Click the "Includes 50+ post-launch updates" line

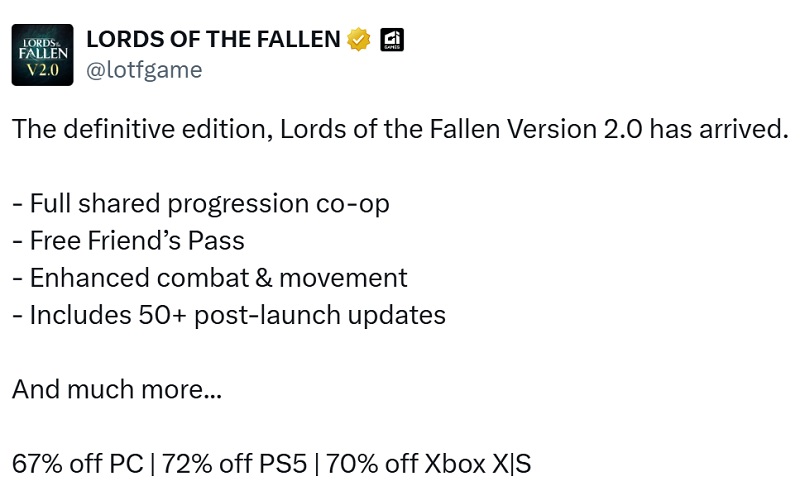click(x=229, y=315)
